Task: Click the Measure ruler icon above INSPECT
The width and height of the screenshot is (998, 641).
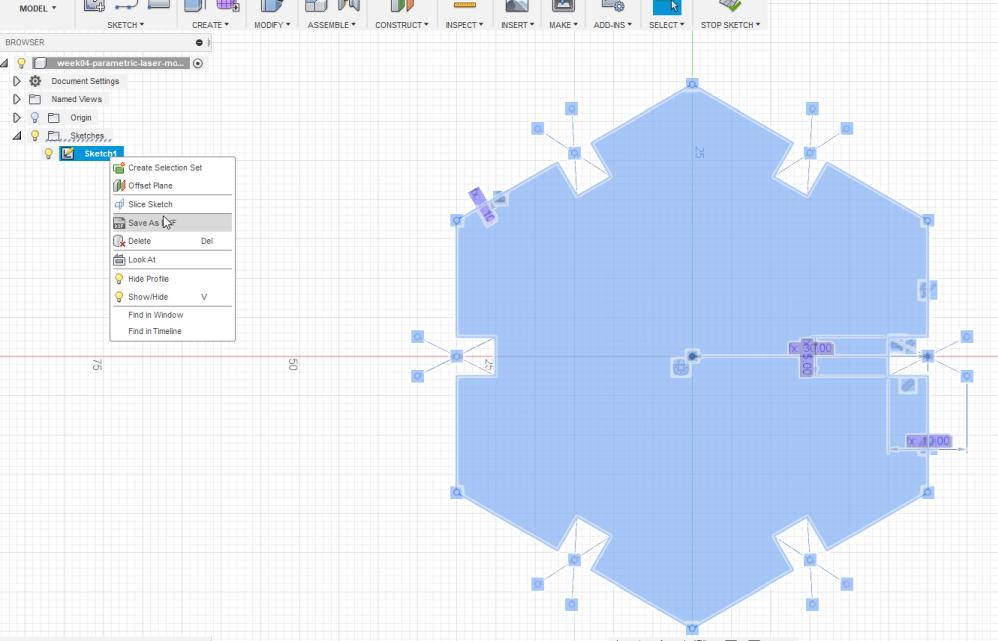Action: pos(465,5)
